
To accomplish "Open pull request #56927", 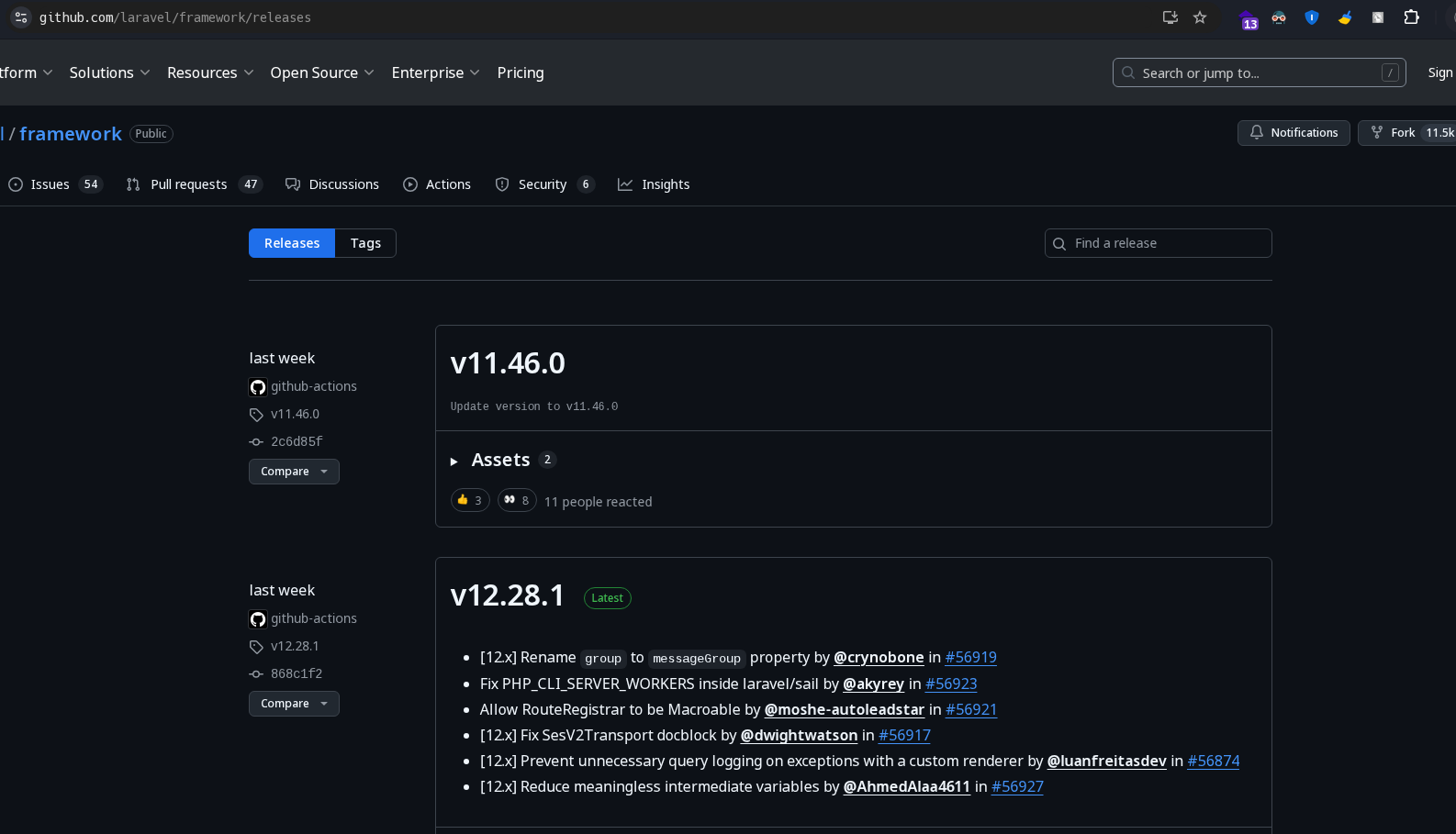I will click(x=1017, y=787).
